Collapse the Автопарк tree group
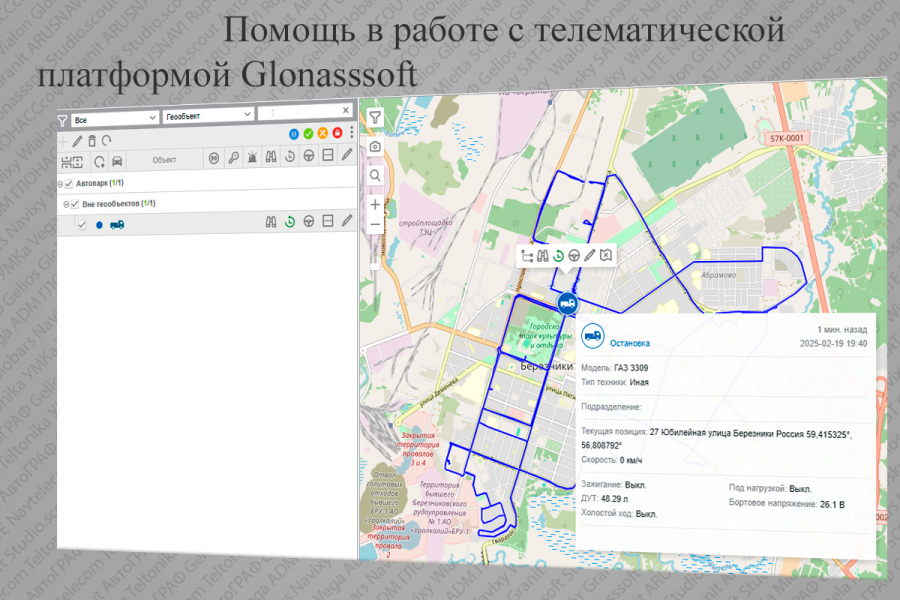Viewport: 900px width, 600px height. pyautogui.click(x=60, y=184)
